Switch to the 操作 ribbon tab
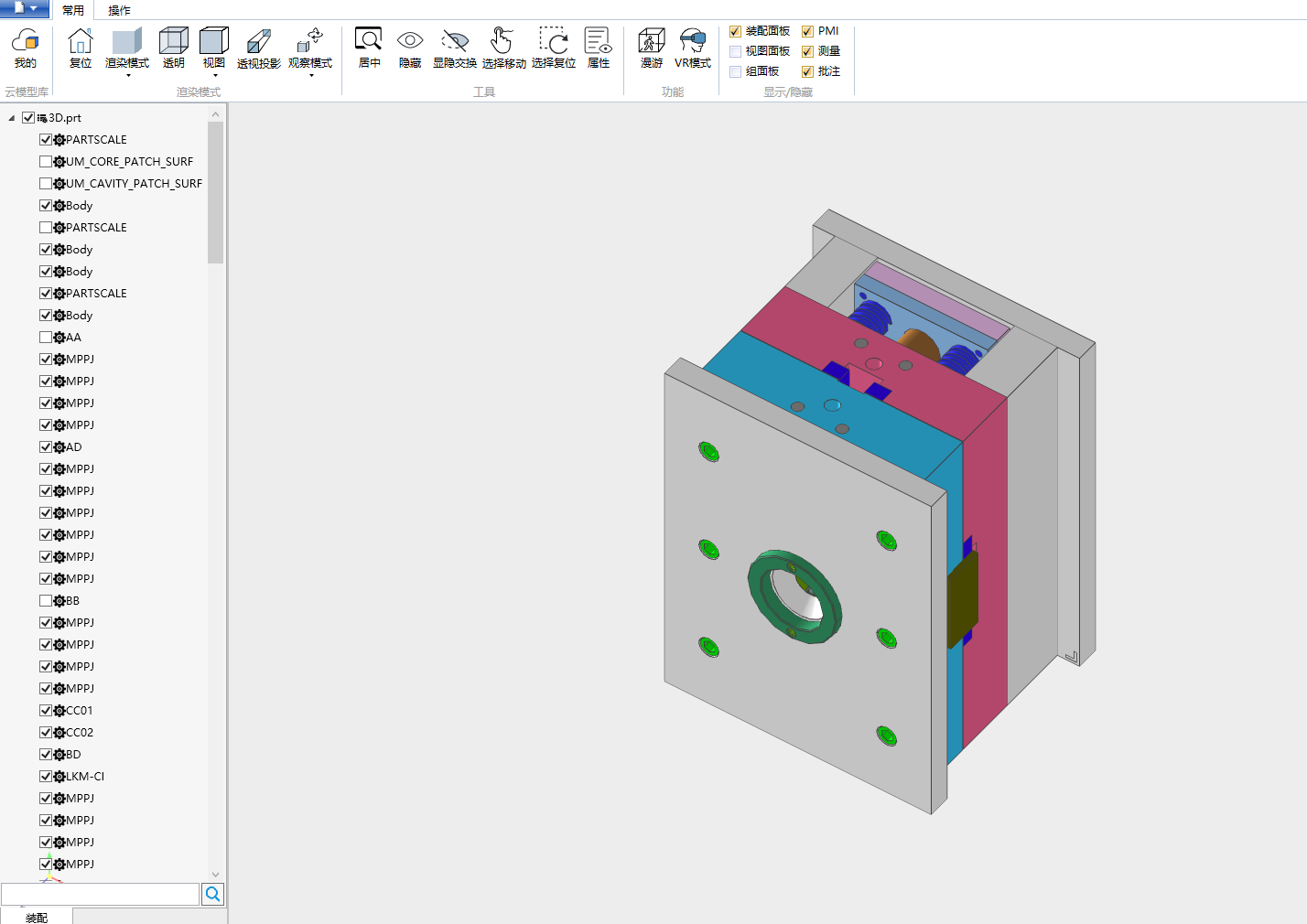The width and height of the screenshot is (1307, 924). click(119, 10)
